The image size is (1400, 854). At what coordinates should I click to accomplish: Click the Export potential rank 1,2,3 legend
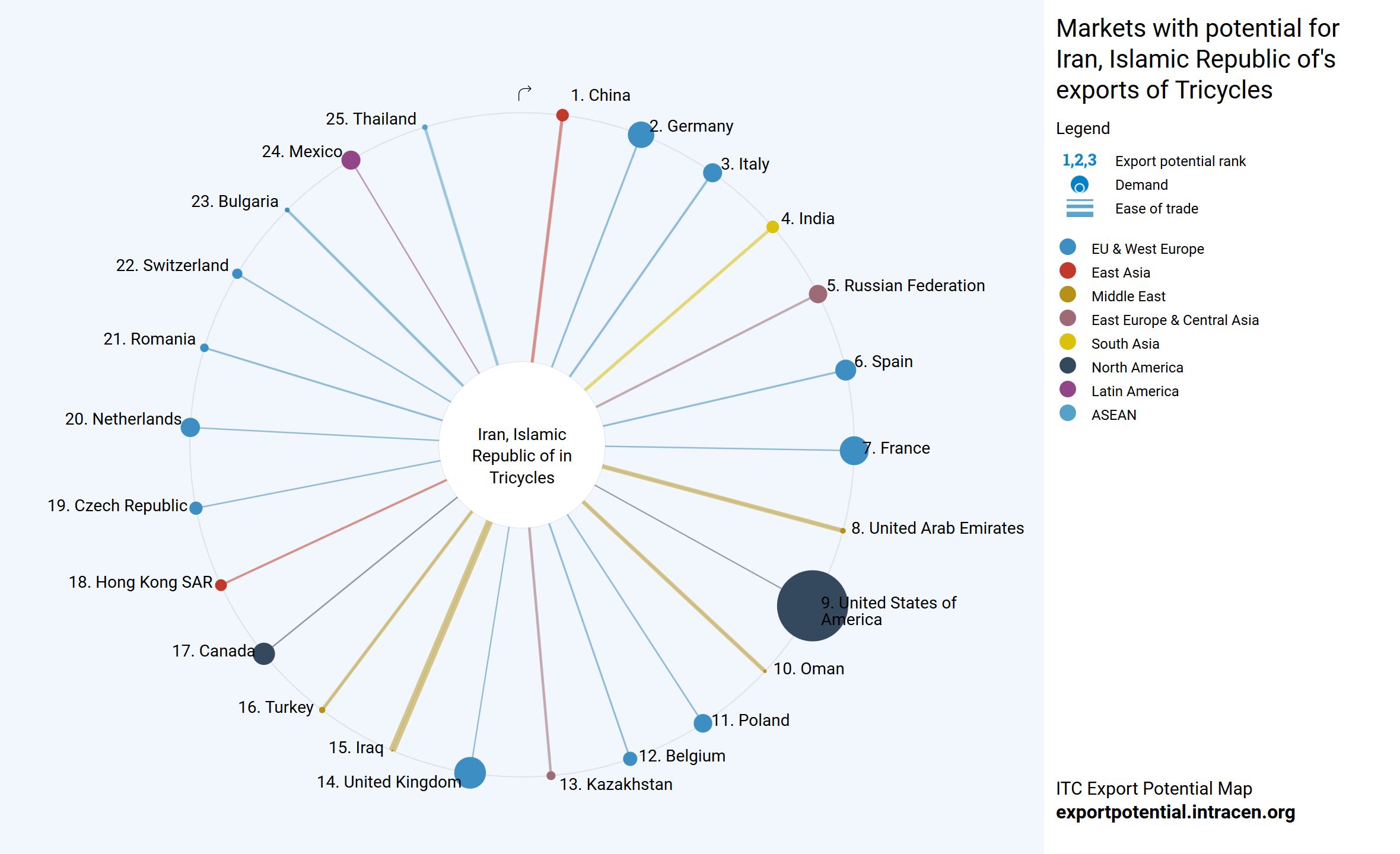pyautogui.click(x=1079, y=161)
